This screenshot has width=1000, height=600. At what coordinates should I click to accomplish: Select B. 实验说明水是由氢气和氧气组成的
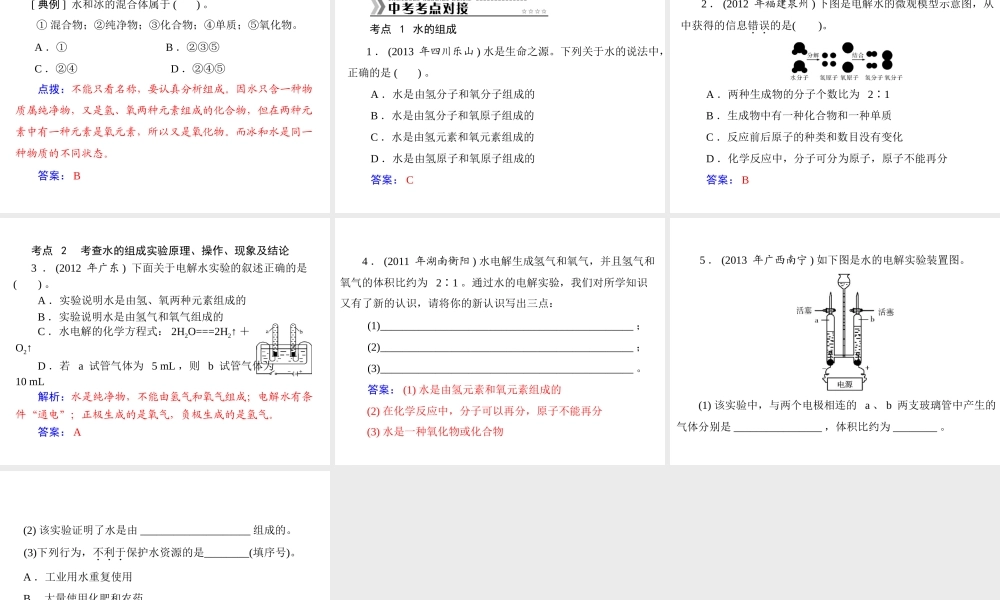tap(131, 317)
